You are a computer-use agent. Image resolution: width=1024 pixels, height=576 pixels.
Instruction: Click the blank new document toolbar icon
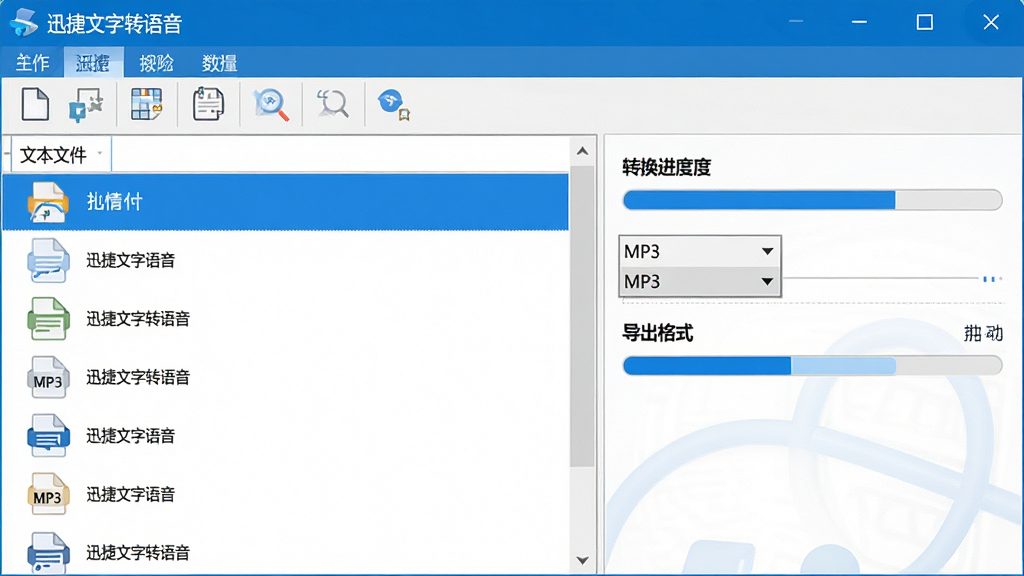[35, 104]
